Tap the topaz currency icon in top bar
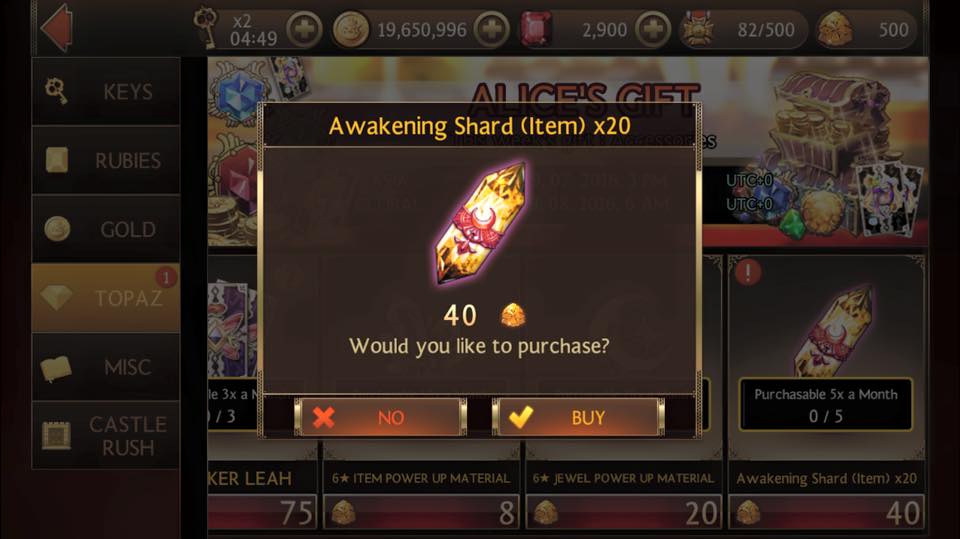Viewport: 960px width, 539px height. click(x=835, y=29)
